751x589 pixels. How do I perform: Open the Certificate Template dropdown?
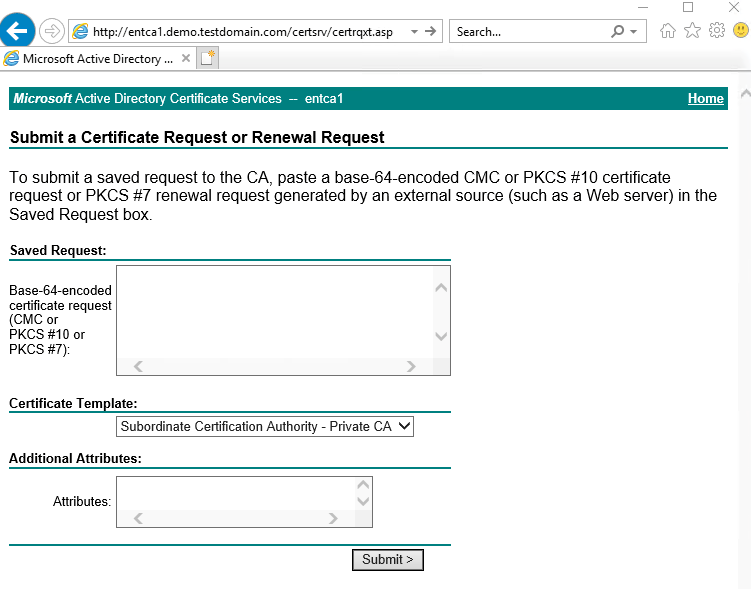pos(265,426)
